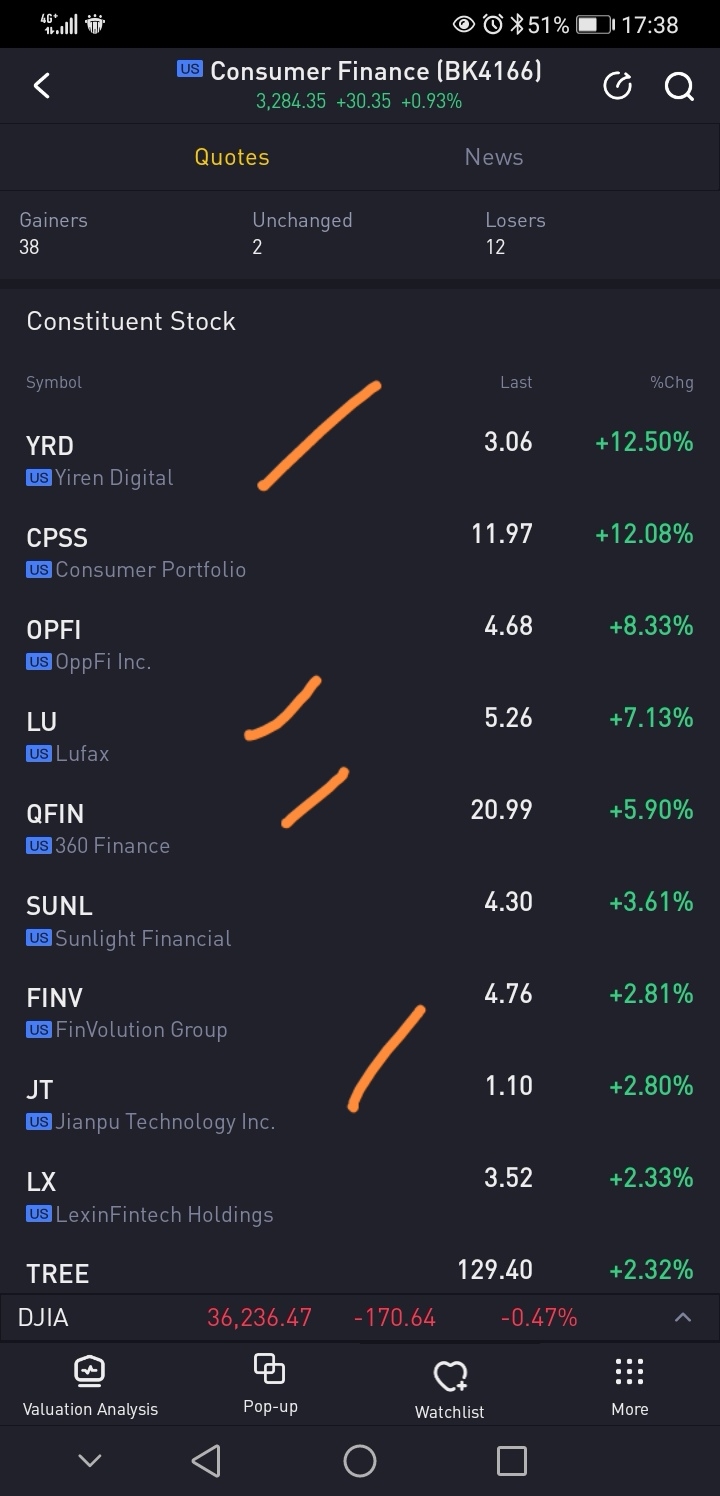Tap the Pop-up window icon
The width and height of the screenshot is (720, 1496).
pyautogui.click(x=270, y=1368)
